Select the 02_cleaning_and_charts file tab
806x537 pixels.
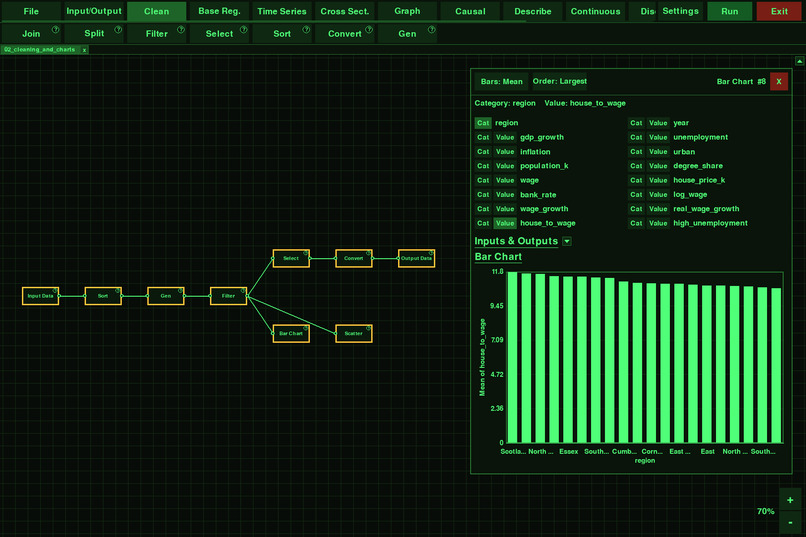tap(40, 50)
